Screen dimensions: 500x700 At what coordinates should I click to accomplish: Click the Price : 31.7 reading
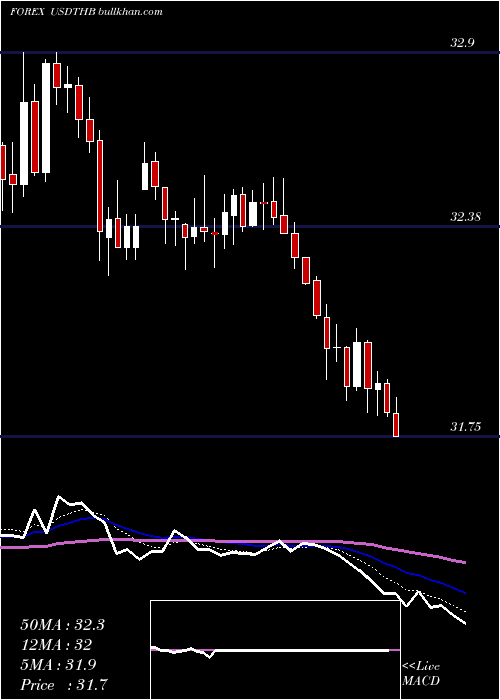pos(64,684)
